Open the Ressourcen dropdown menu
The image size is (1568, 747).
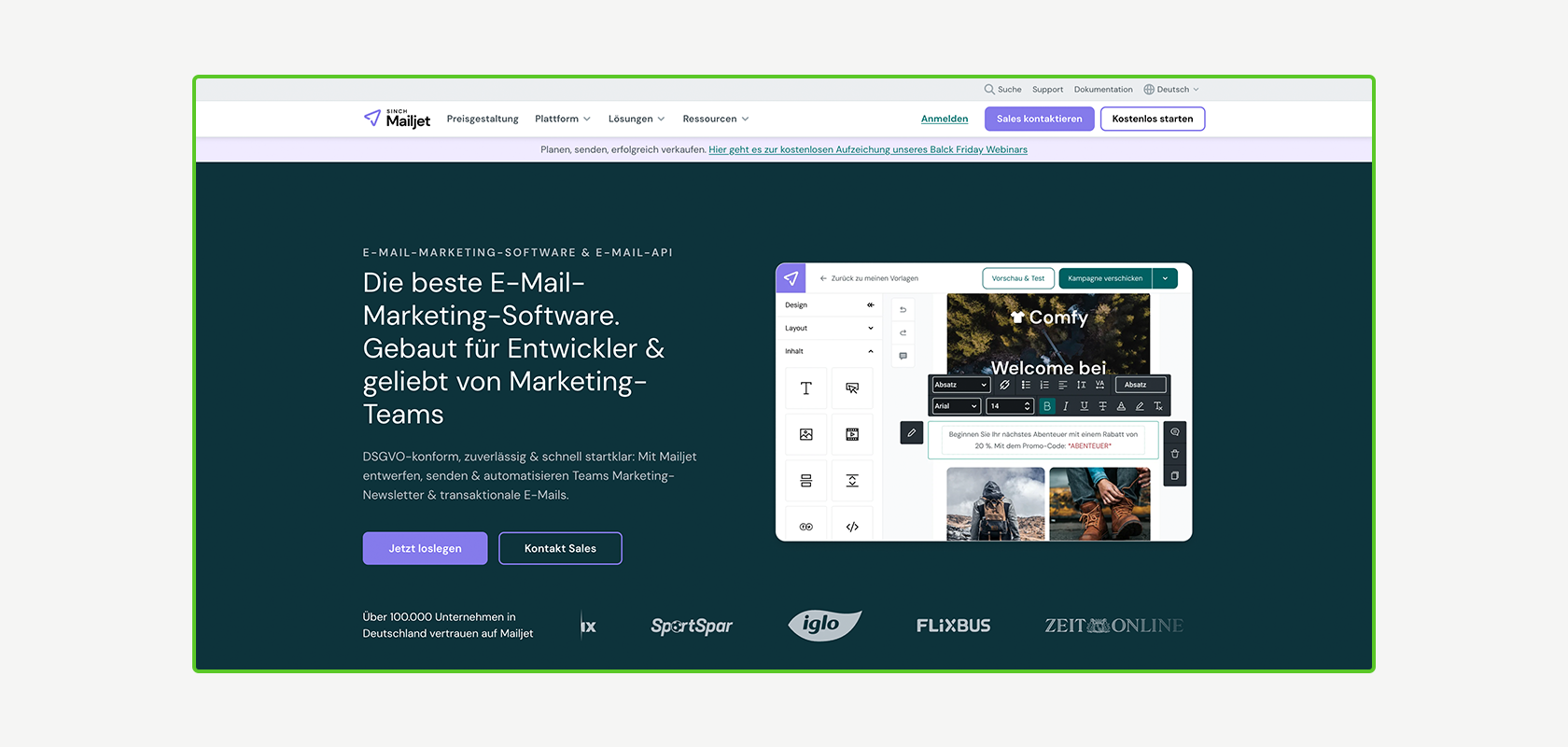click(716, 119)
